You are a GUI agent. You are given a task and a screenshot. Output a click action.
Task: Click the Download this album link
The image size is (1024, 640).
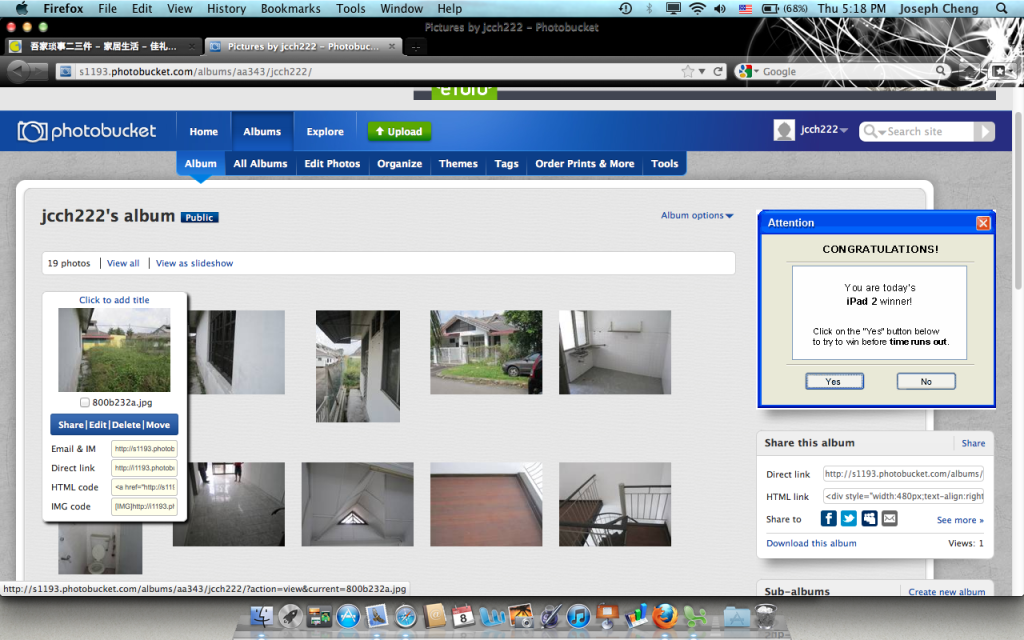(x=811, y=543)
